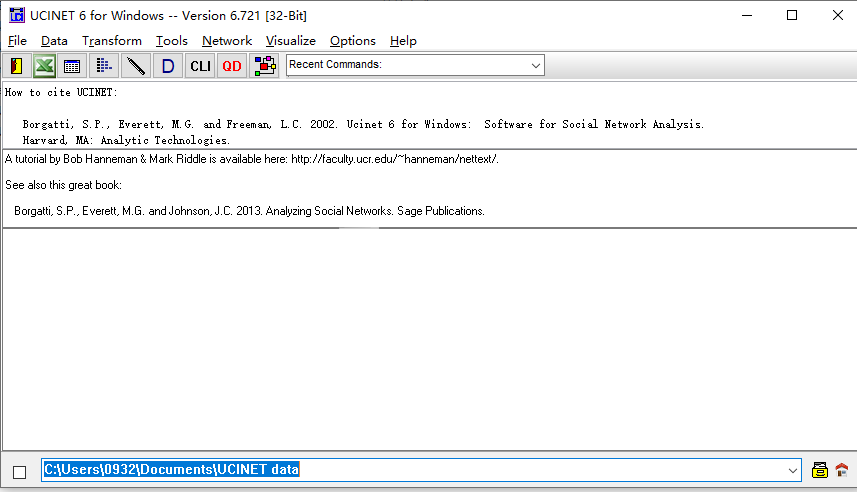The image size is (857, 492).
Task: Open the CLI command line button
Action: 200,66
